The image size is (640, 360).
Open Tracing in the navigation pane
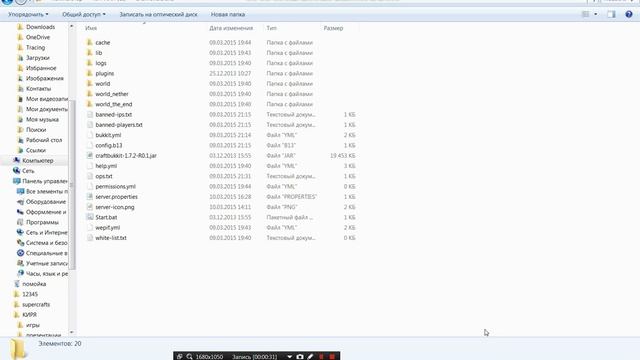pyautogui.click(x=36, y=47)
